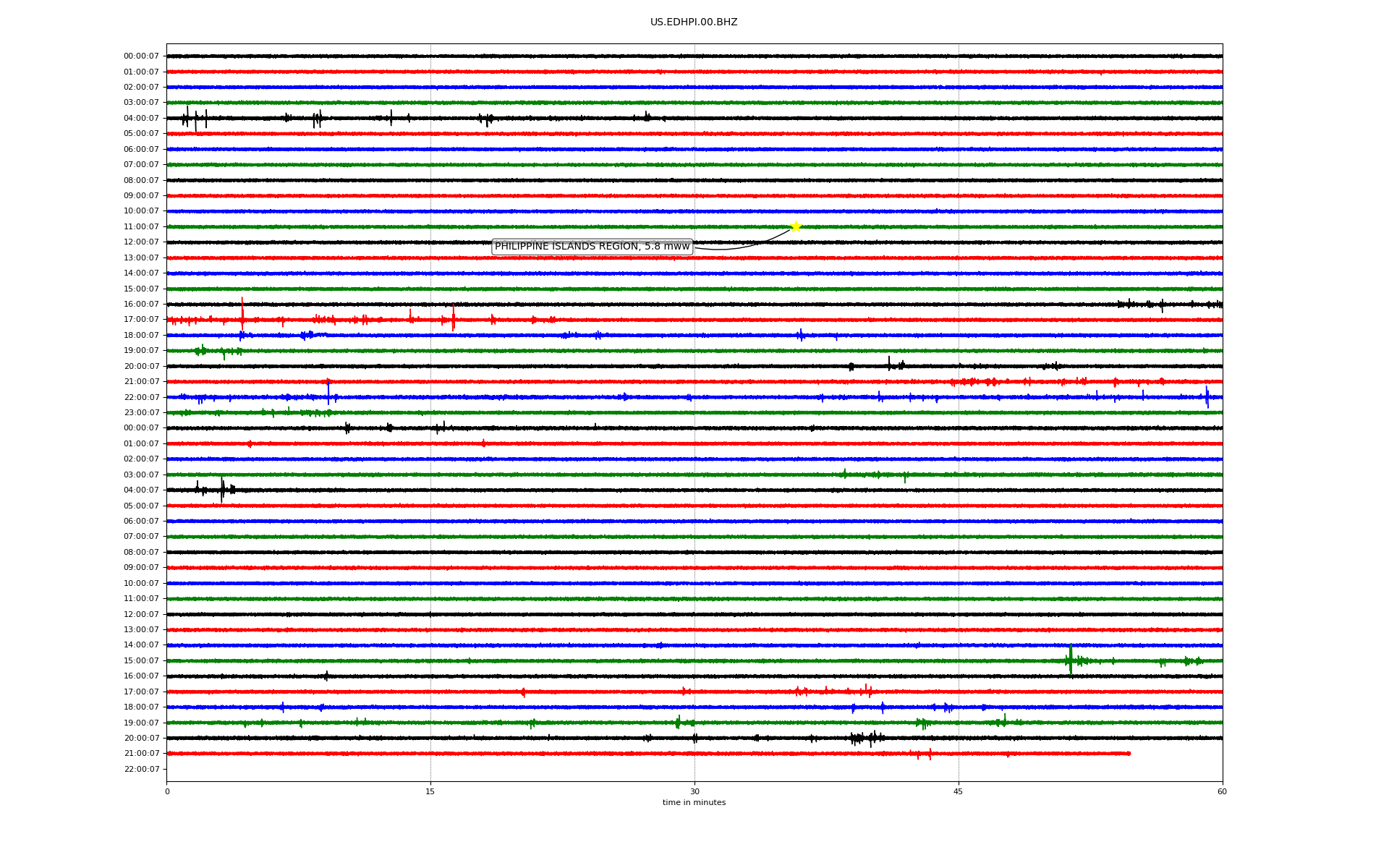The width and height of the screenshot is (1389, 868).
Task: Click the blue spike near minute 59 on the upper 22:00:07 trace
Action: (1207, 396)
